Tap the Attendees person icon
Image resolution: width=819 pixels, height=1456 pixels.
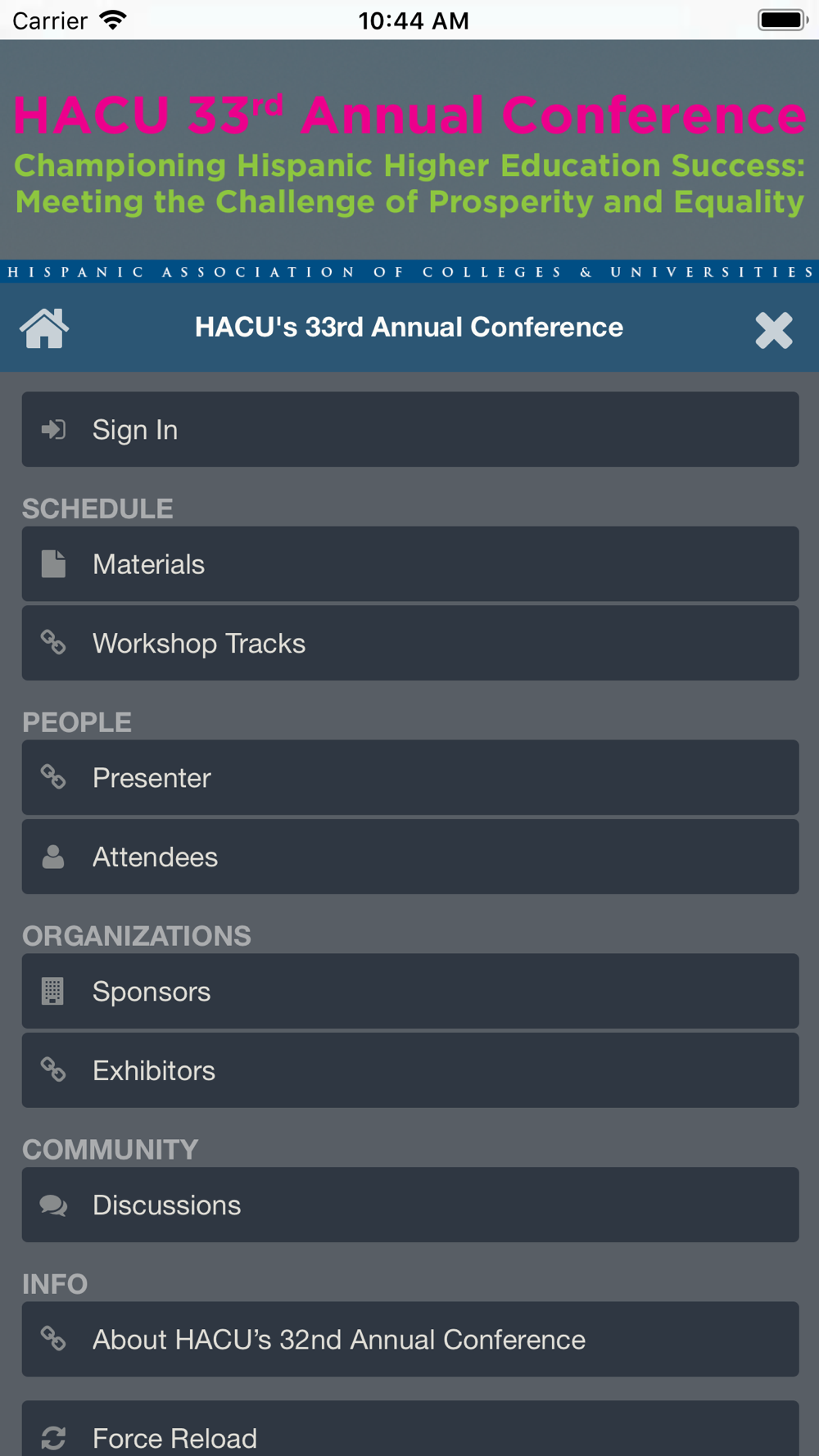tap(53, 857)
